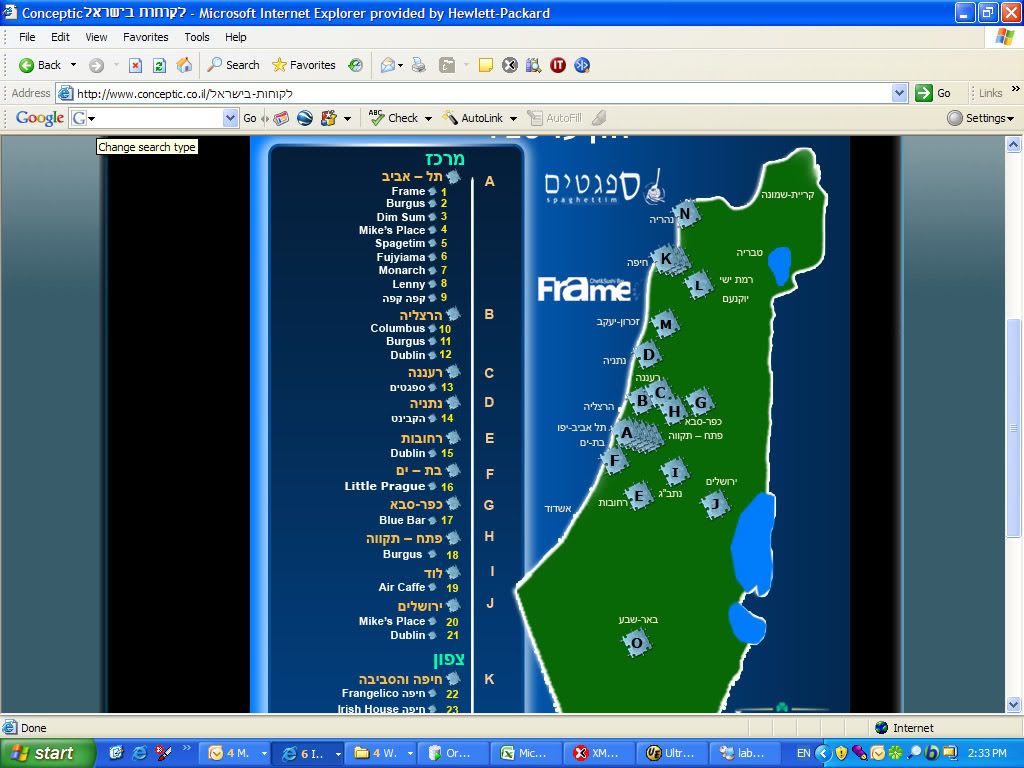Expand the Links toolbar chevron
The height and width of the screenshot is (768, 1024).
1016,89
